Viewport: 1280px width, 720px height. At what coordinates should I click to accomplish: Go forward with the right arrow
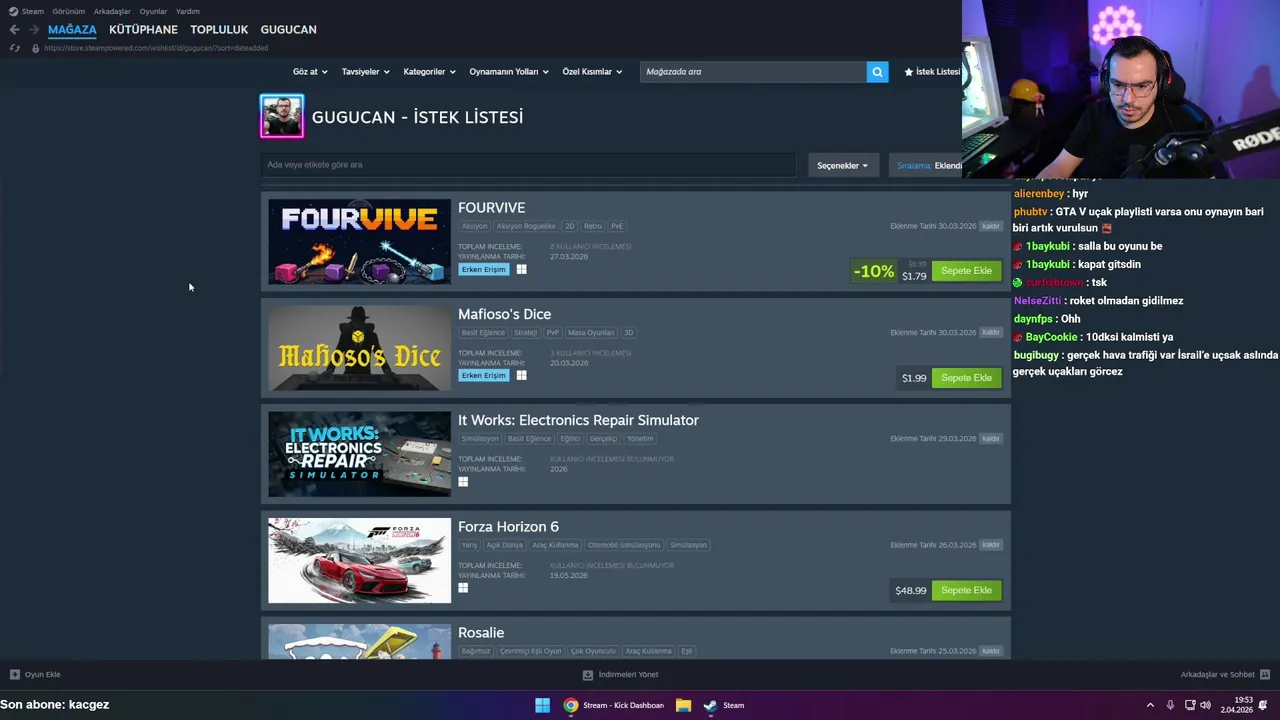[33, 30]
